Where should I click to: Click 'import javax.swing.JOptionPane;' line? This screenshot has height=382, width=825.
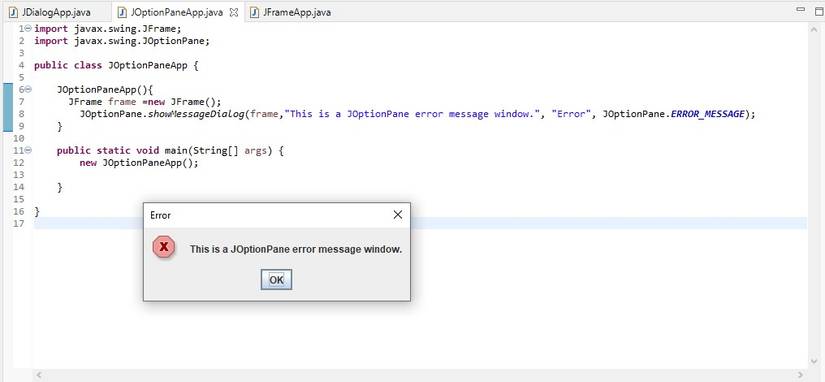tap(122, 41)
